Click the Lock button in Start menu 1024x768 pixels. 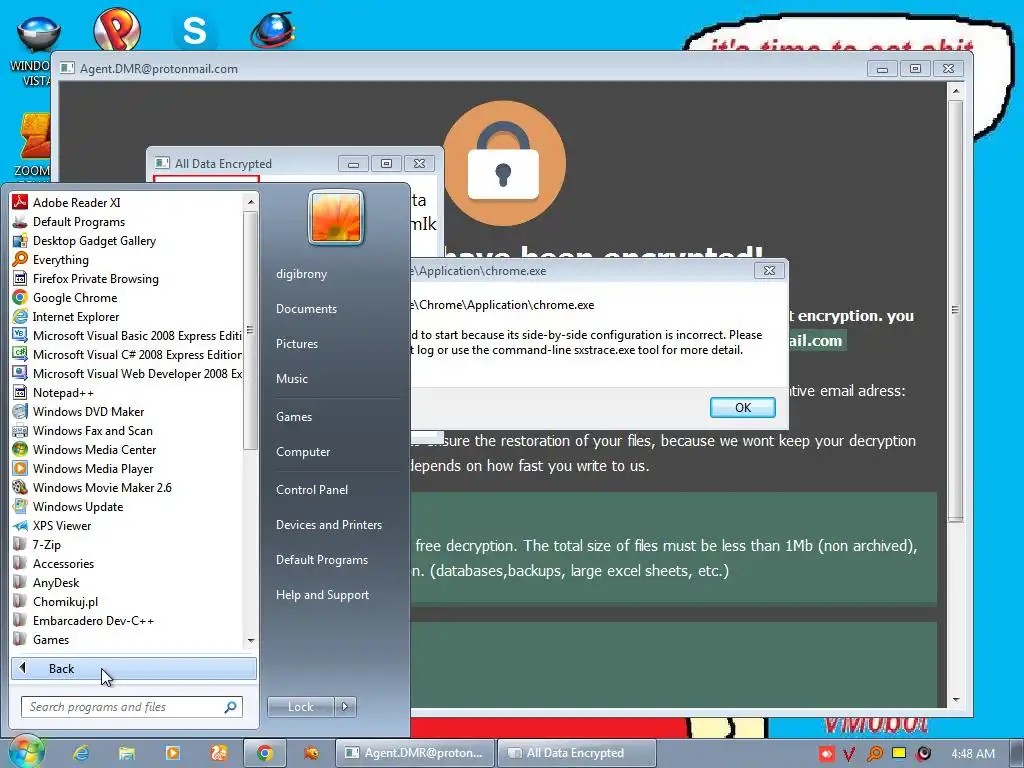click(300, 707)
